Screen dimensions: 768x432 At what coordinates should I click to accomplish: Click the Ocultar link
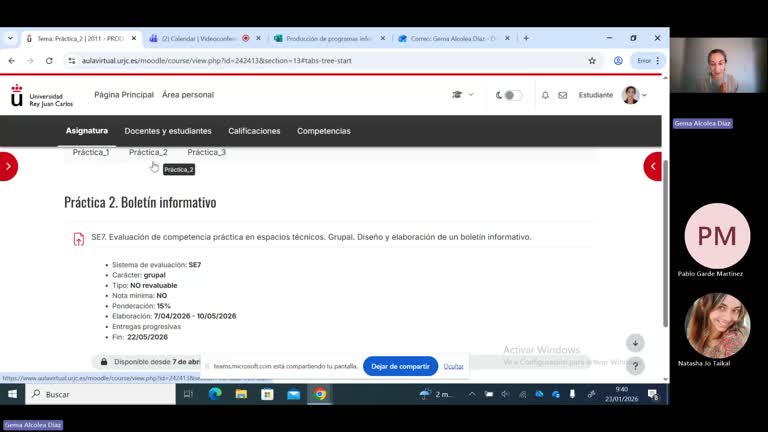click(x=454, y=366)
